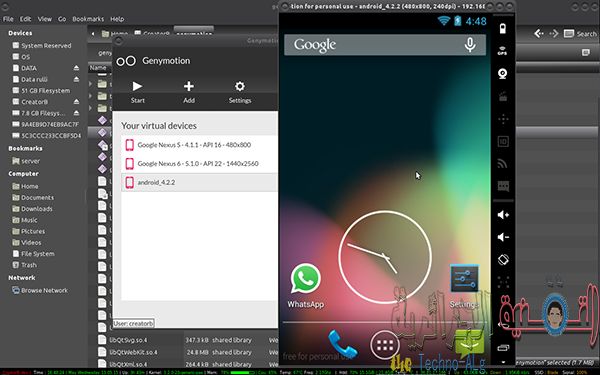Eject the CreatorB drive
Viewport: 600px width, 375px height.
tap(76, 102)
